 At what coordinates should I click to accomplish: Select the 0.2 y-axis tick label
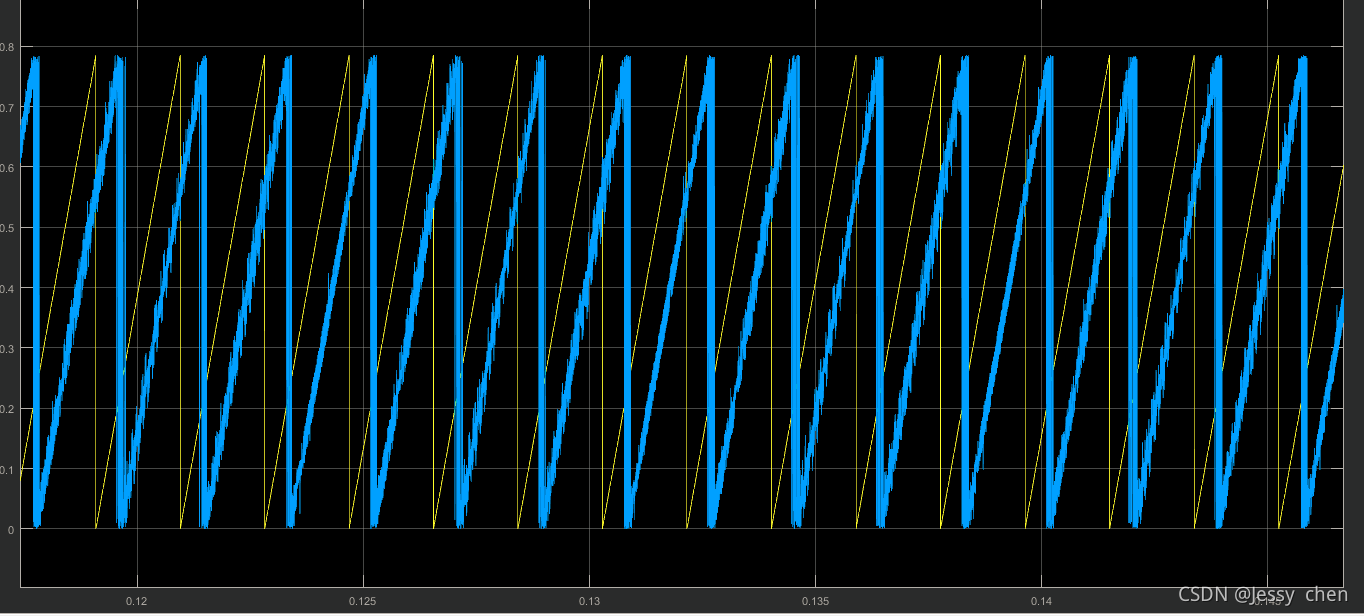(x=7, y=409)
